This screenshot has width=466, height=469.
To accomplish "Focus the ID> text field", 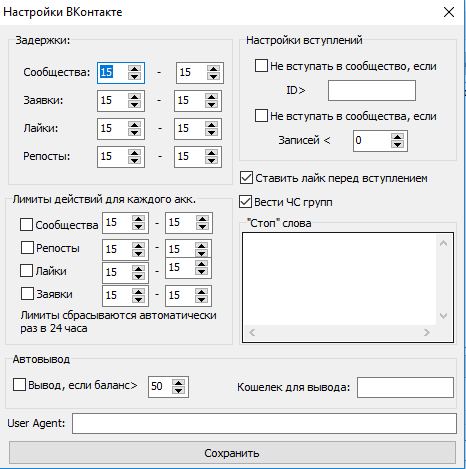I will [372, 90].
